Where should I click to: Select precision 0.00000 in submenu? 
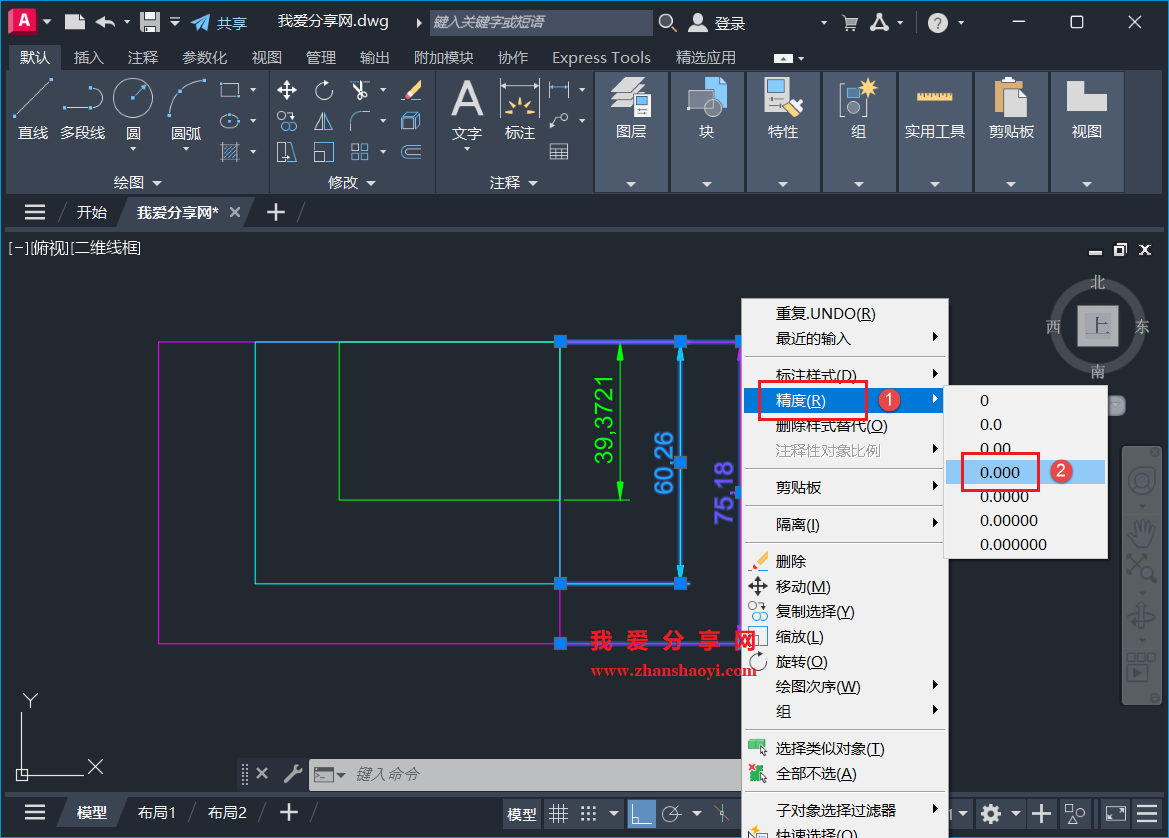(x=1025, y=520)
